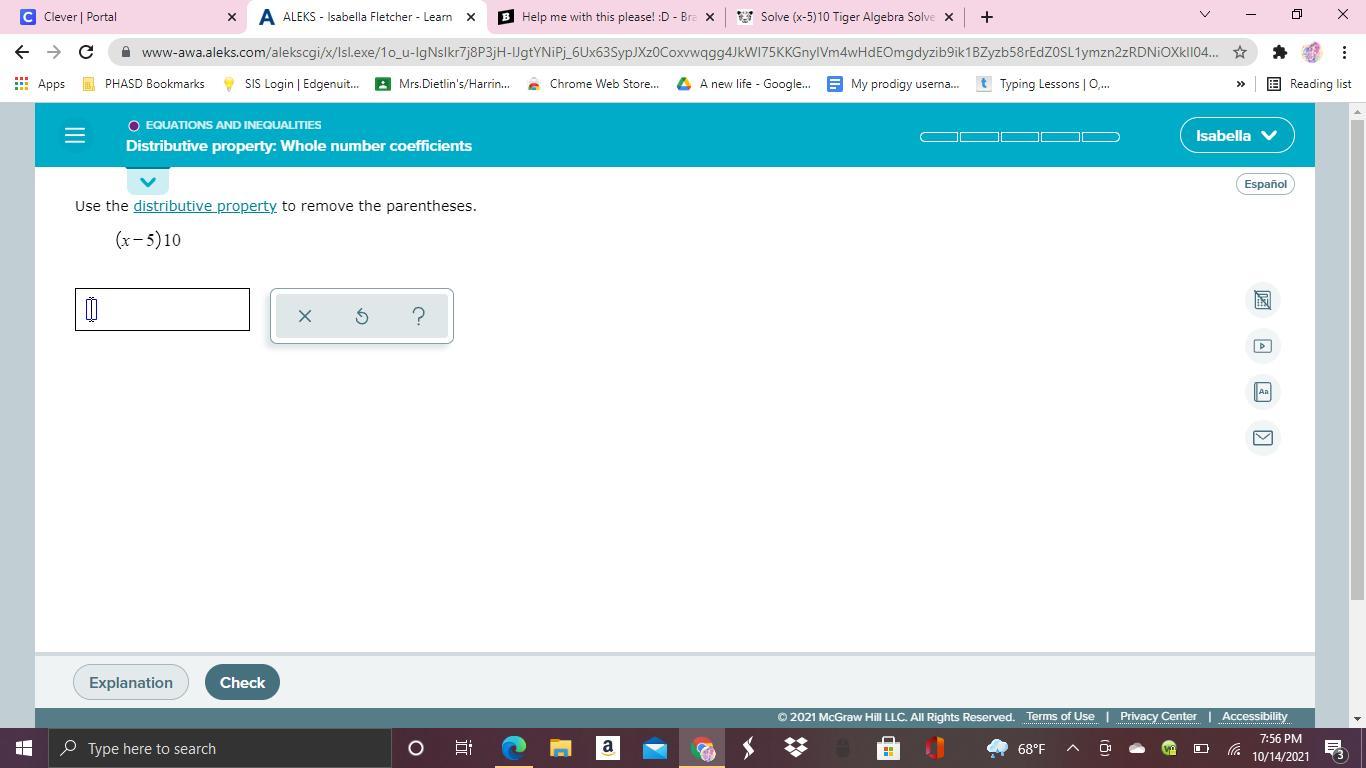Open the weather 68°F taskbar widget
1366x768 pixels.
1016,748
